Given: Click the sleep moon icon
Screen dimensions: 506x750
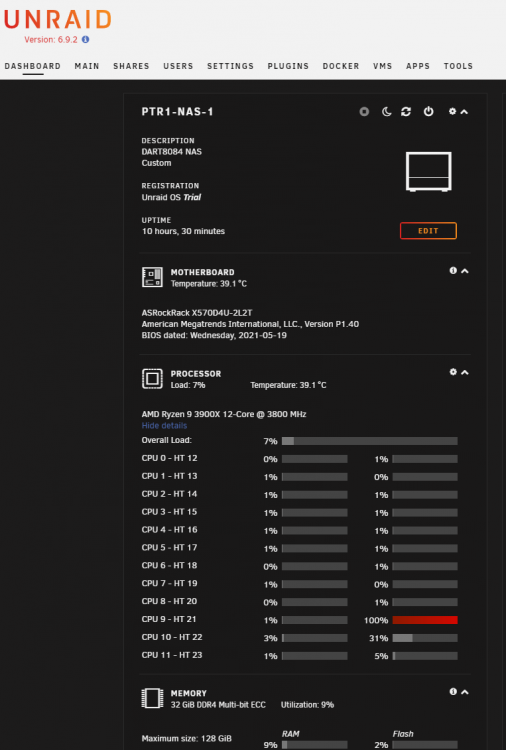Looking at the screenshot, I should click(x=386, y=111).
